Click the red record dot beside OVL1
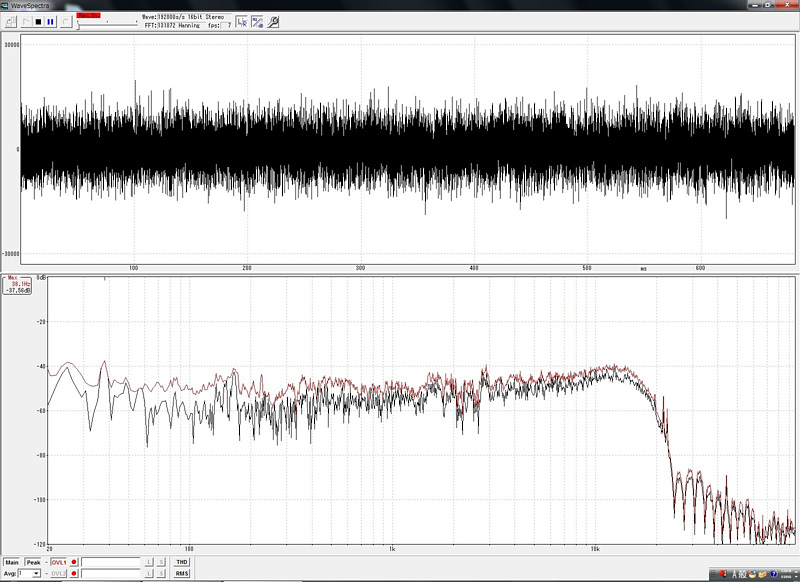Screen dimensions: 800x582 pos(74,562)
